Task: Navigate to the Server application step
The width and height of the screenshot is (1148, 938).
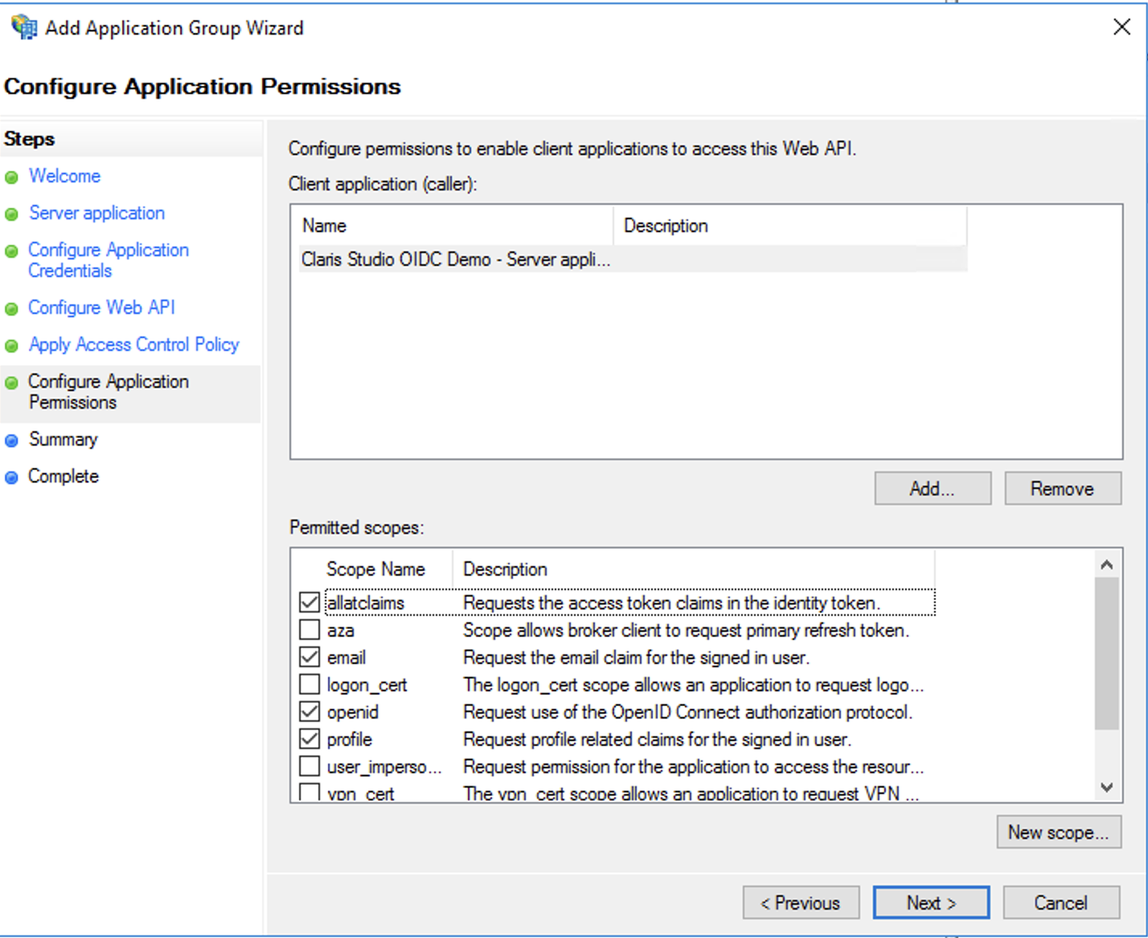Action: click(x=96, y=213)
